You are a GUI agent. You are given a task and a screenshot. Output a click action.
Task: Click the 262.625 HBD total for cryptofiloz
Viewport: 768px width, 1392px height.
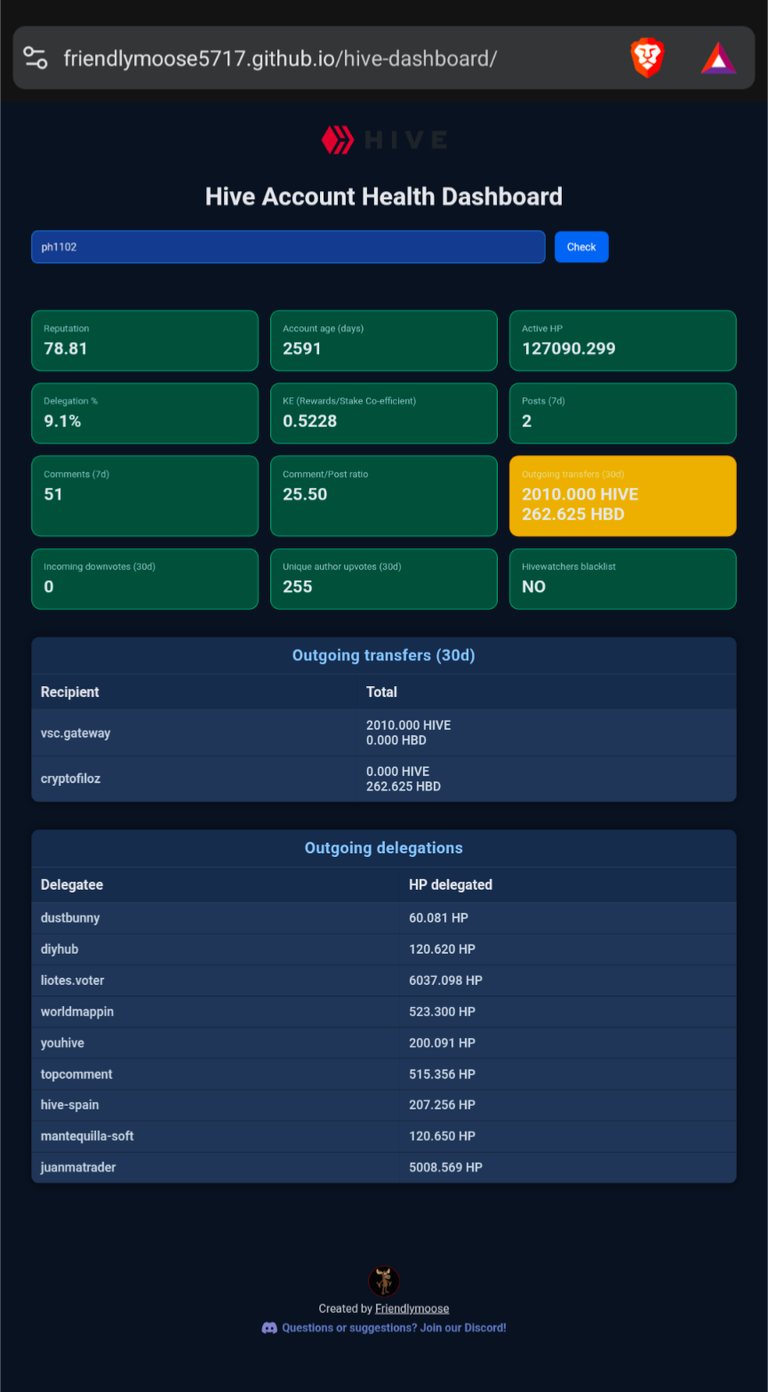click(x=404, y=787)
